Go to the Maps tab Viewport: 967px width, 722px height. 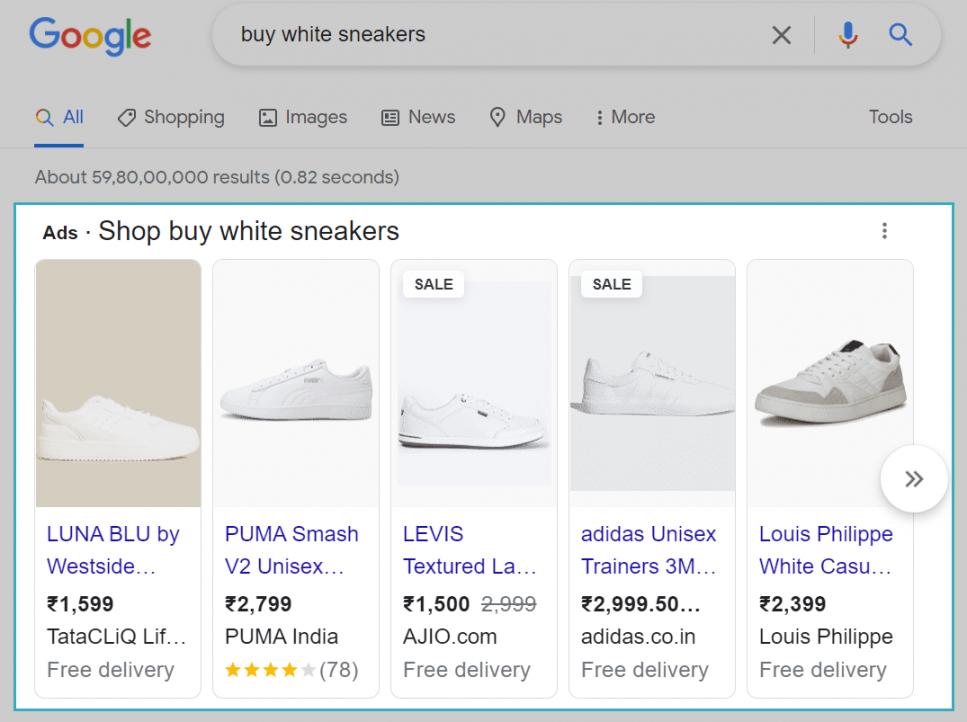[x=526, y=117]
